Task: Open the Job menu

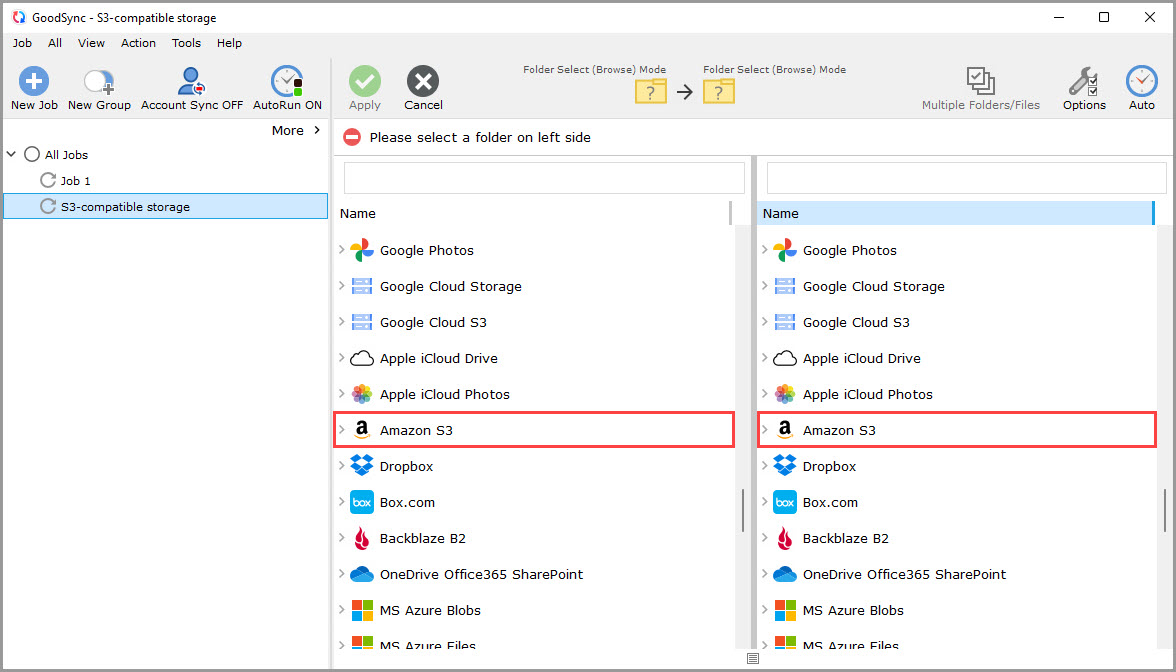Action: [x=22, y=43]
